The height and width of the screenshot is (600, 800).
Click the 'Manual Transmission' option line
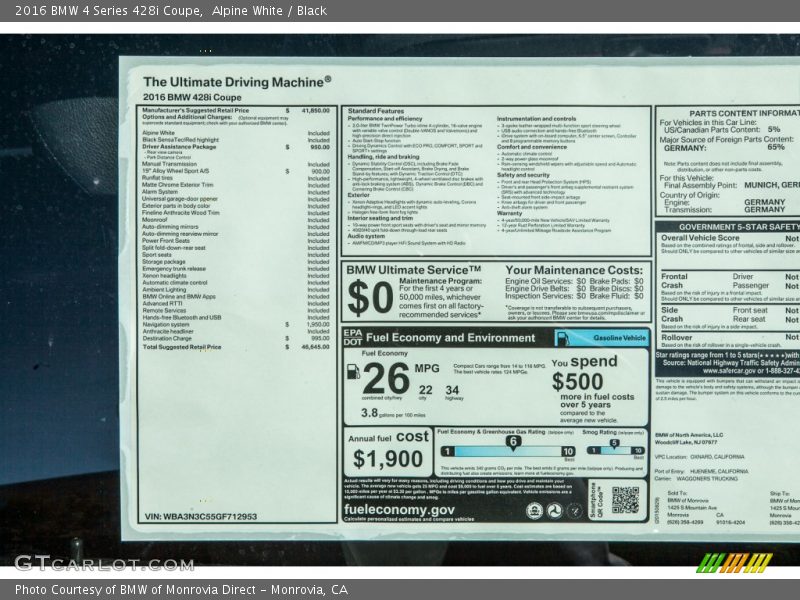(x=169, y=164)
